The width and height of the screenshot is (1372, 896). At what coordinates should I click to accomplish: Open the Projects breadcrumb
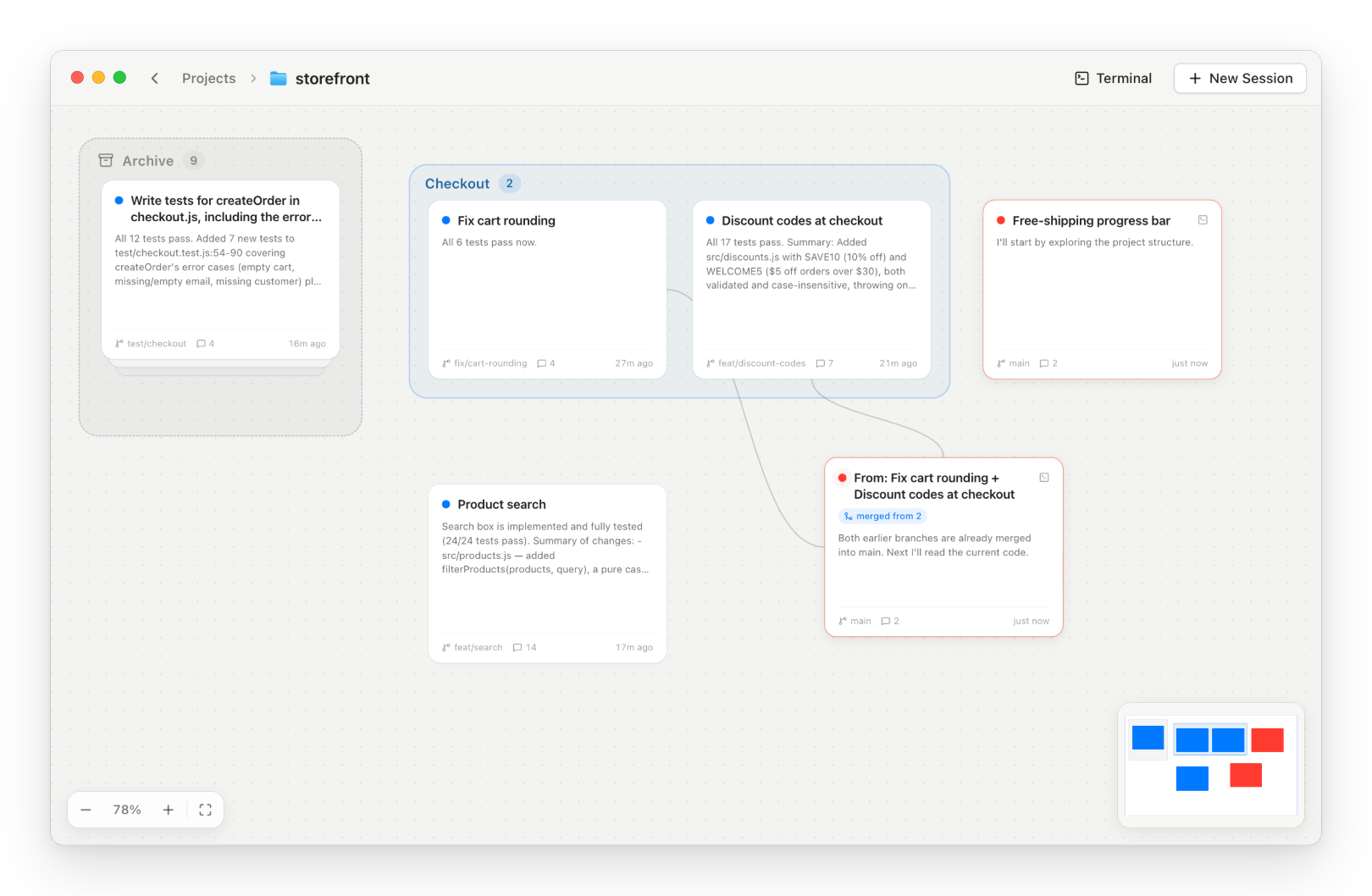tap(209, 78)
